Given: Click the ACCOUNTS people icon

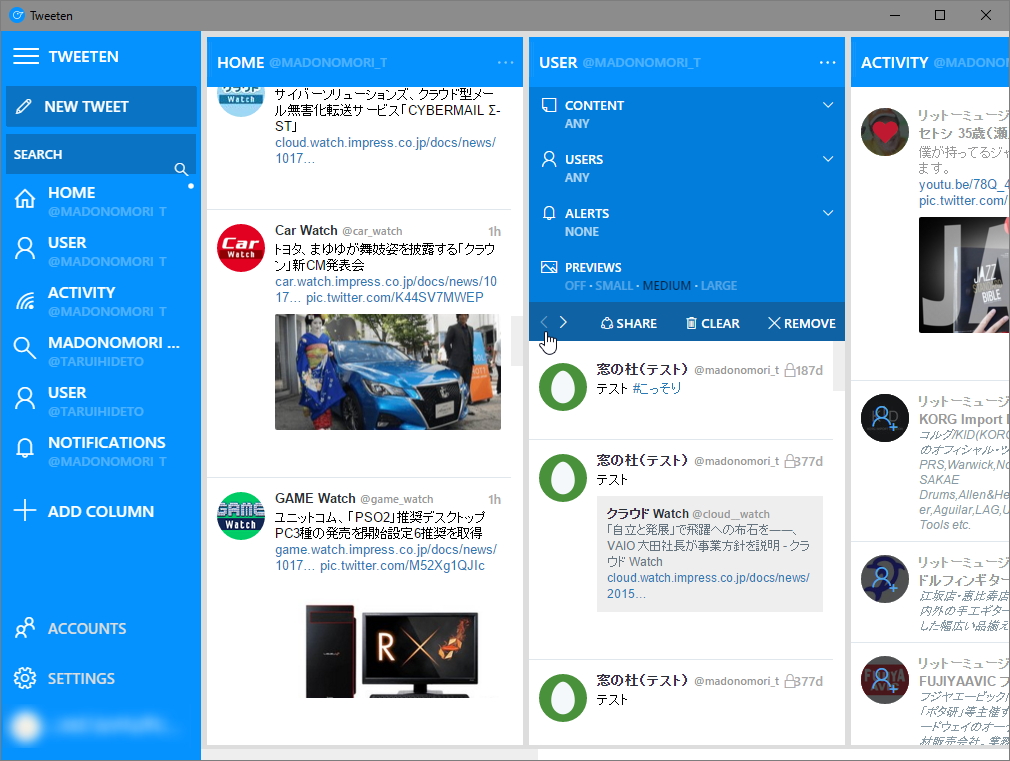Looking at the screenshot, I should click(x=25, y=628).
